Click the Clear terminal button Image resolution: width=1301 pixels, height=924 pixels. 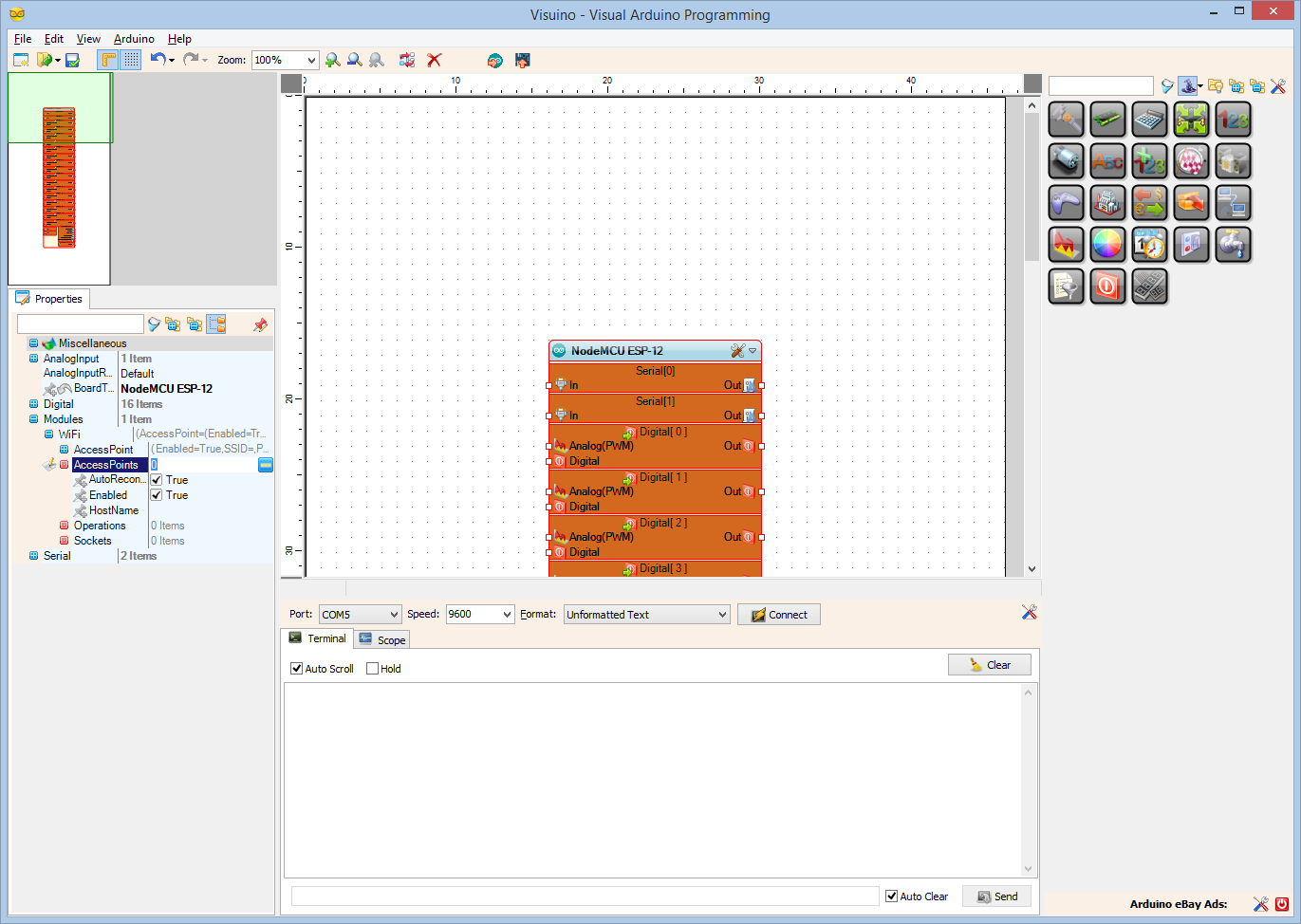(990, 665)
